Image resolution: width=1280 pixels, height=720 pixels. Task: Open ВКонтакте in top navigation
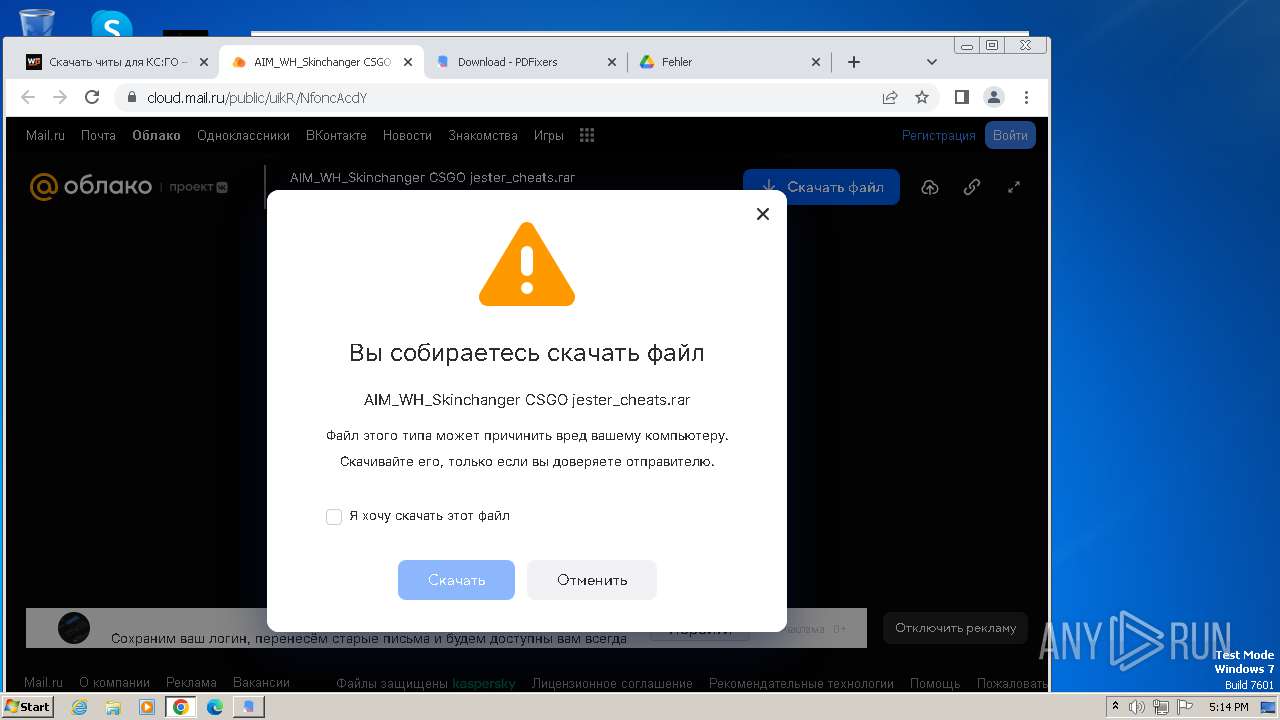coord(336,135)
